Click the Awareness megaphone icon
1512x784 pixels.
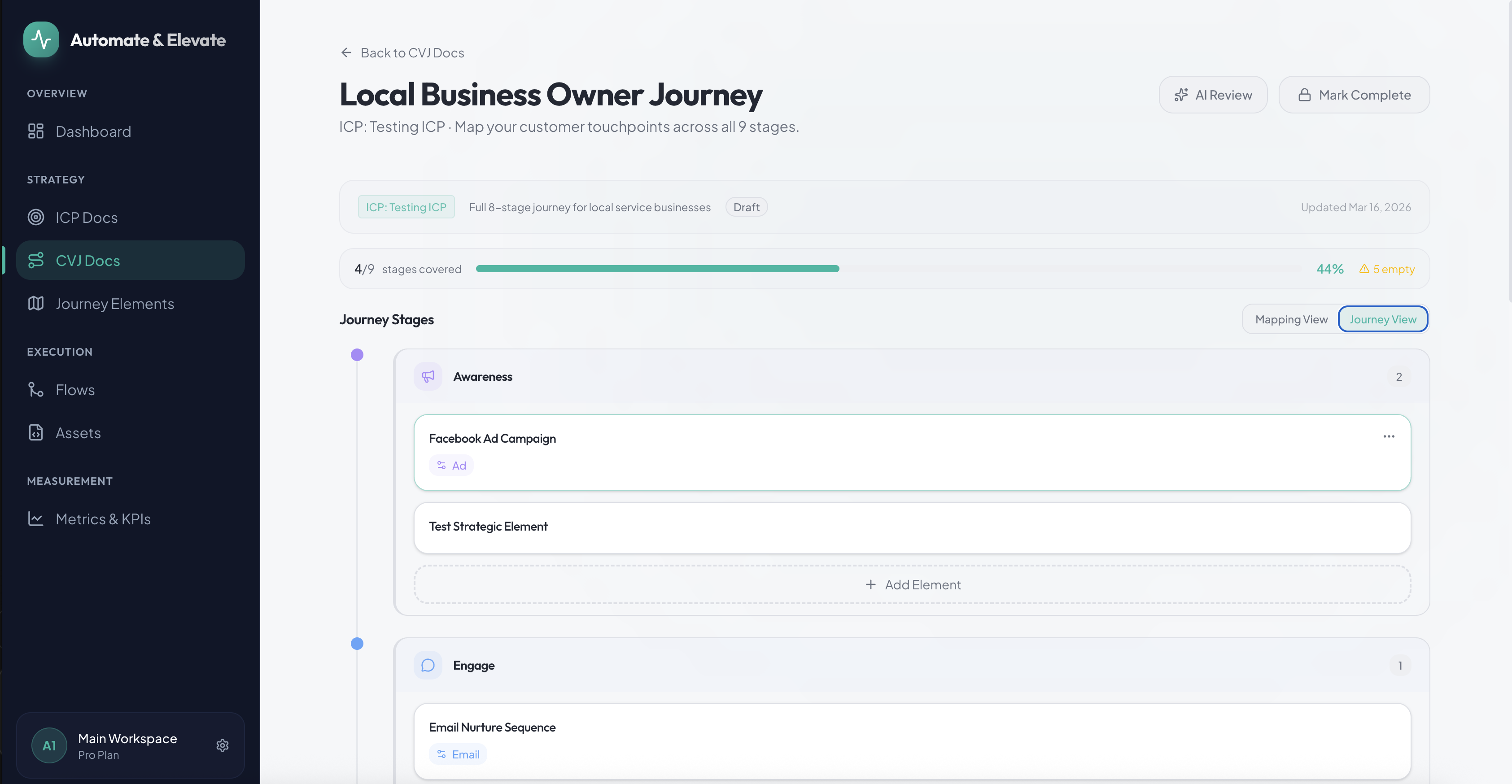coord(428,377)
